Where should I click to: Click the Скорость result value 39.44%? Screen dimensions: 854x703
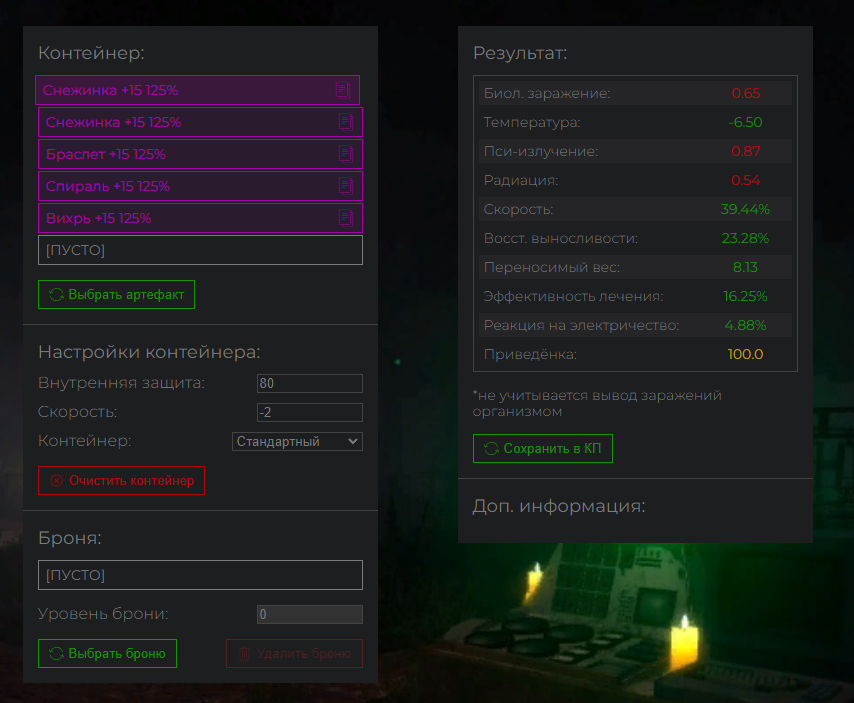click(x=745, y=209)
